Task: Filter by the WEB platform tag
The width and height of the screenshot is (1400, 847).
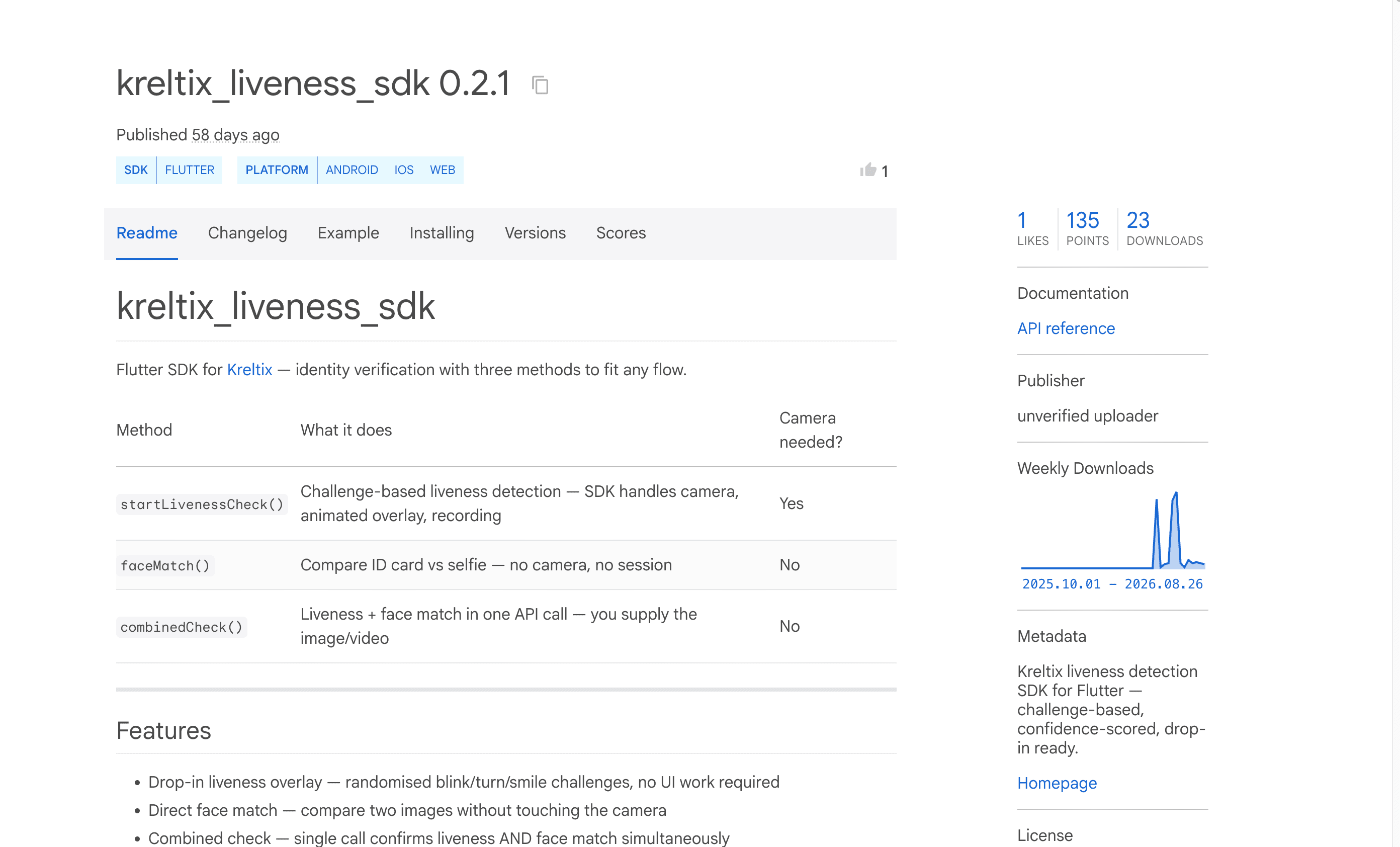Action: (x=443, y=170)
